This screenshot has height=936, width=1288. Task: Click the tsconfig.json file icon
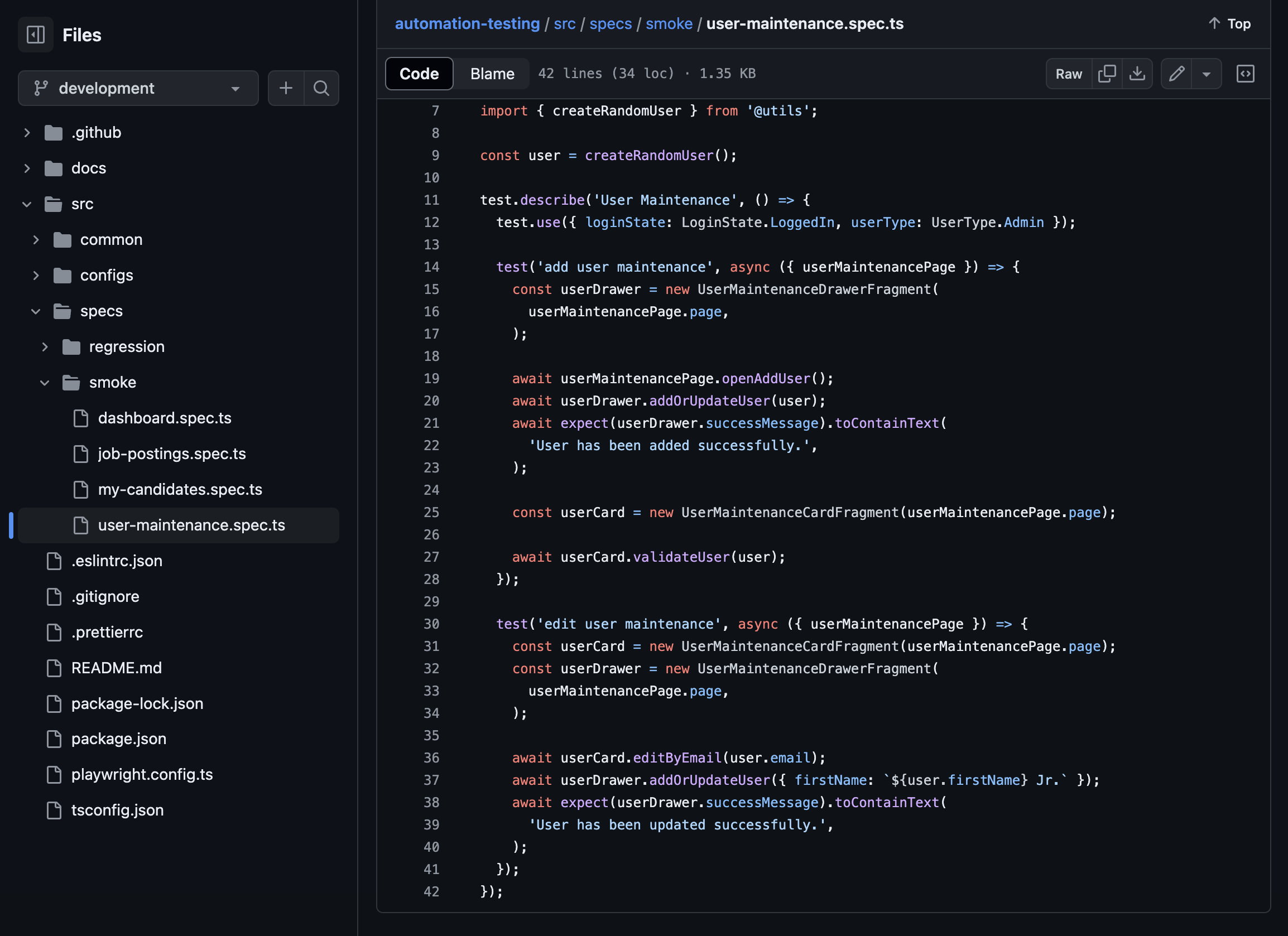pyautogui.click(x=54, y=810)
